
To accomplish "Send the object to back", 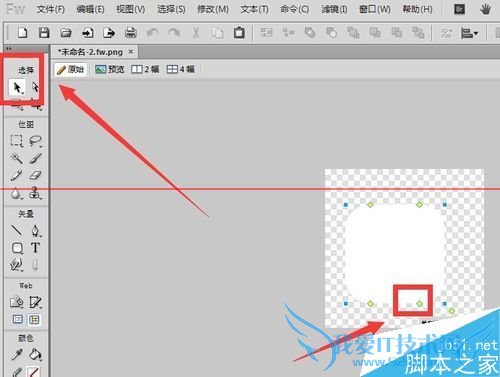I will click(x=418, y=33).
